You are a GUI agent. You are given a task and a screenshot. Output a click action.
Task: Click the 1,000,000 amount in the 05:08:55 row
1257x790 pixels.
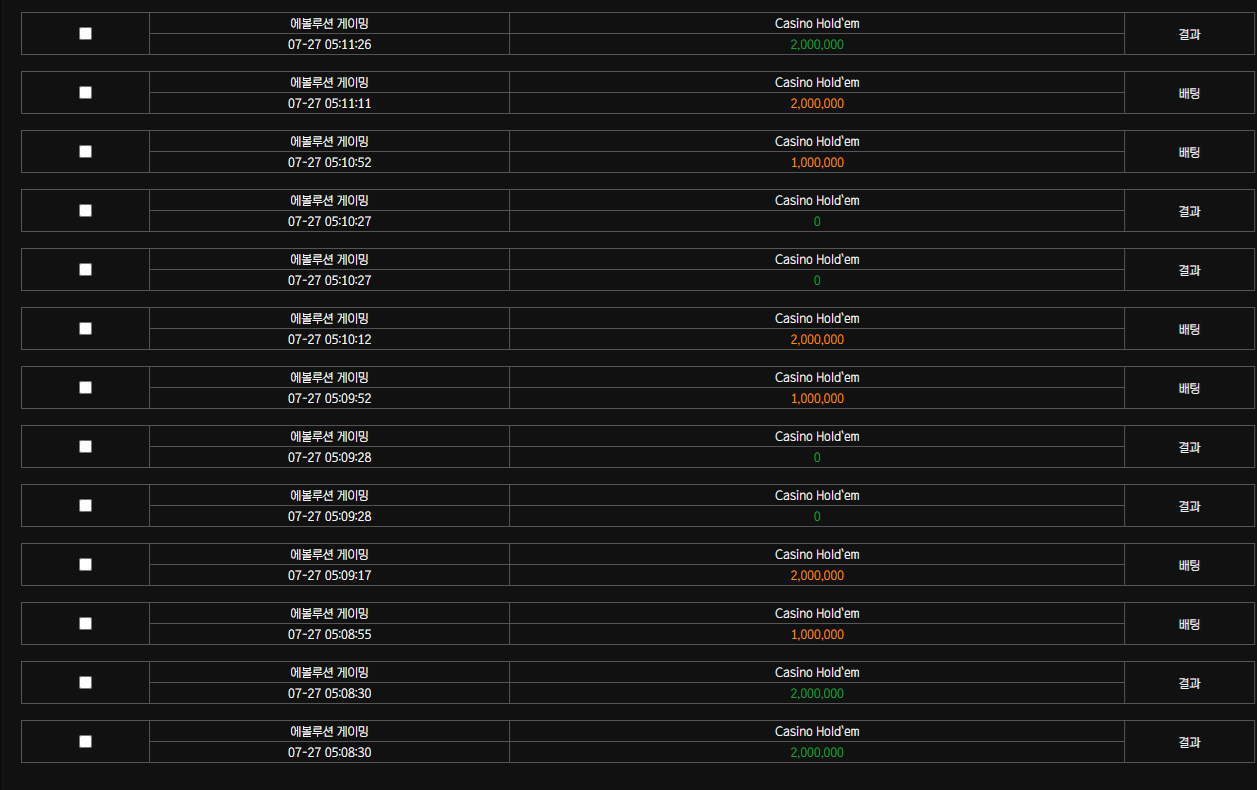(x=817, y=634)
